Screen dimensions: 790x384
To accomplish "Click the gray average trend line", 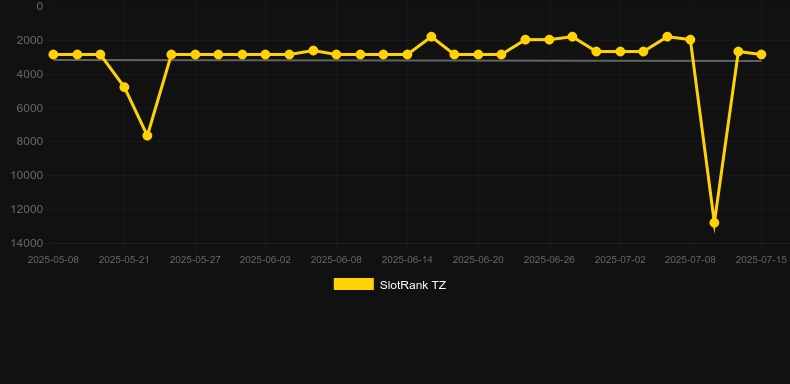I will point(407,60).
